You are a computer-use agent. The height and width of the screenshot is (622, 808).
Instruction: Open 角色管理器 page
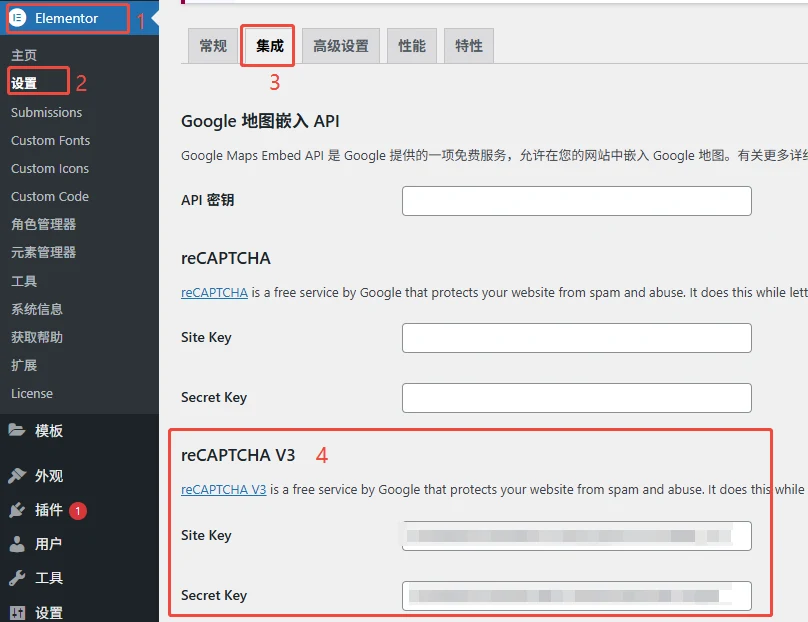tap(43, 224)
